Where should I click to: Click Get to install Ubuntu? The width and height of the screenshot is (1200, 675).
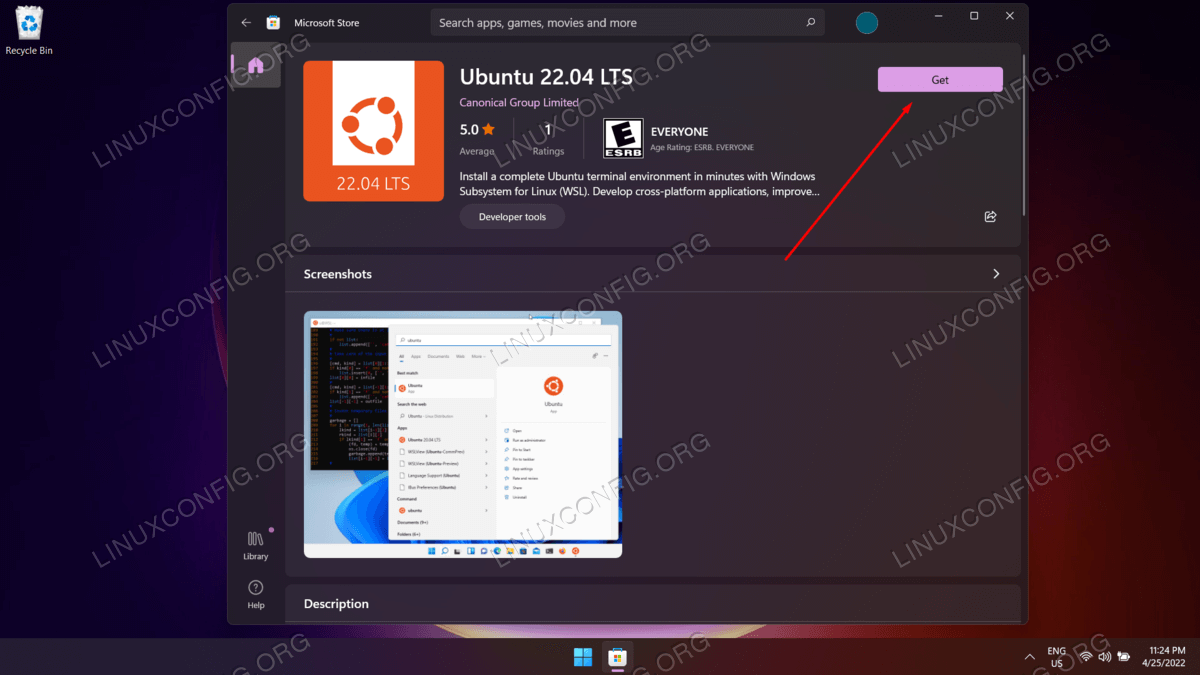[940, 80]
